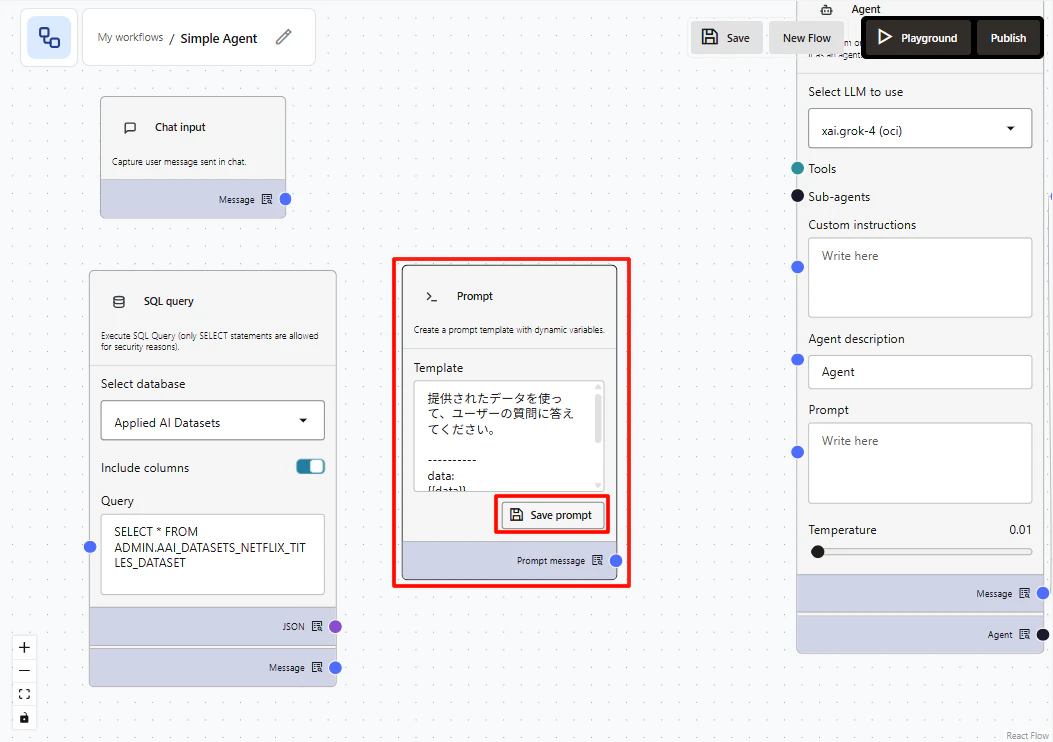Create a New Flow
1053x742 pixels.
tap(806, 38)
